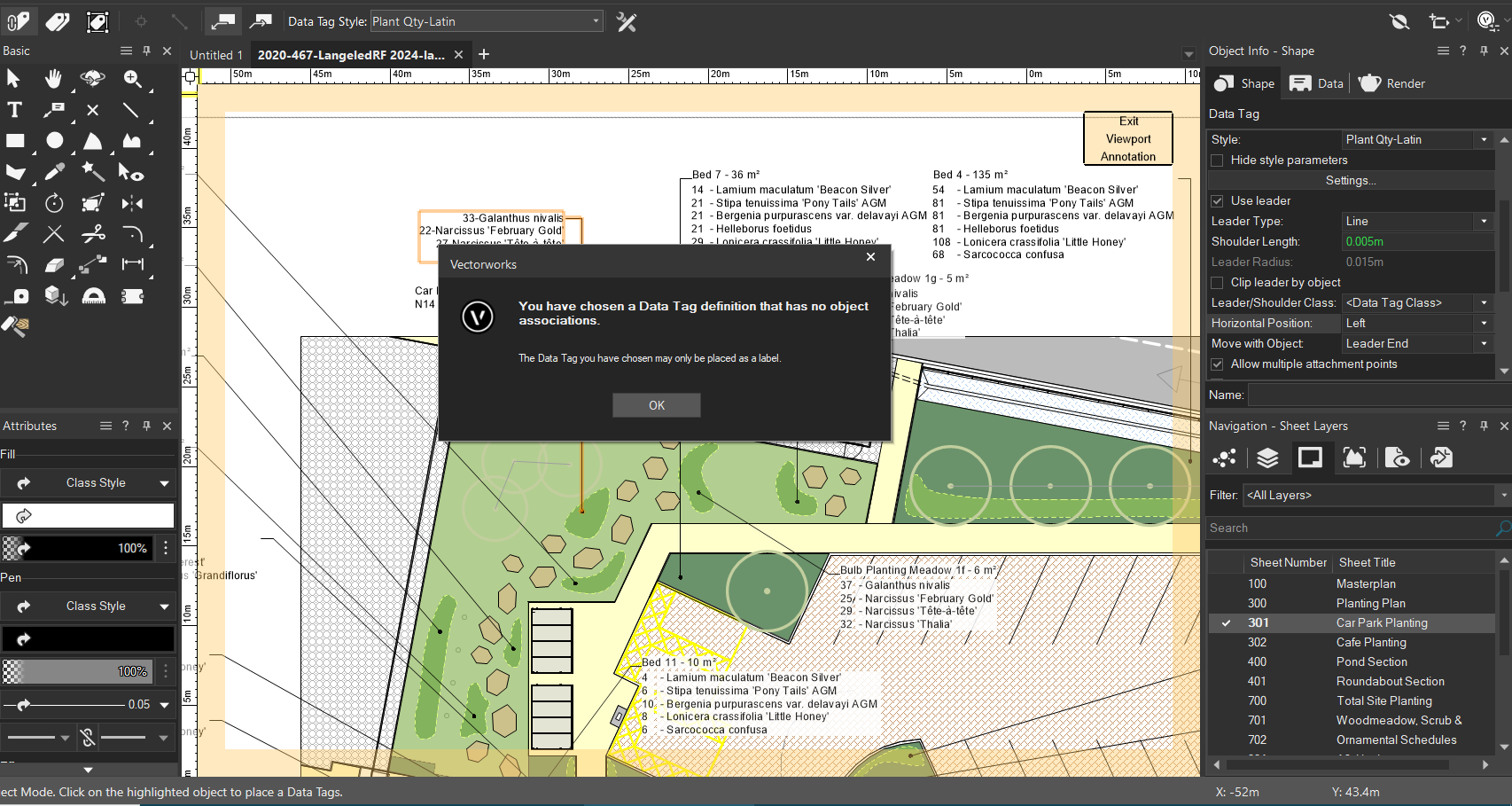Uncheck the Use leader checkbox
Image resolution: width=1512 pixels, height=806 pixels.
[x=1218, y=201]
